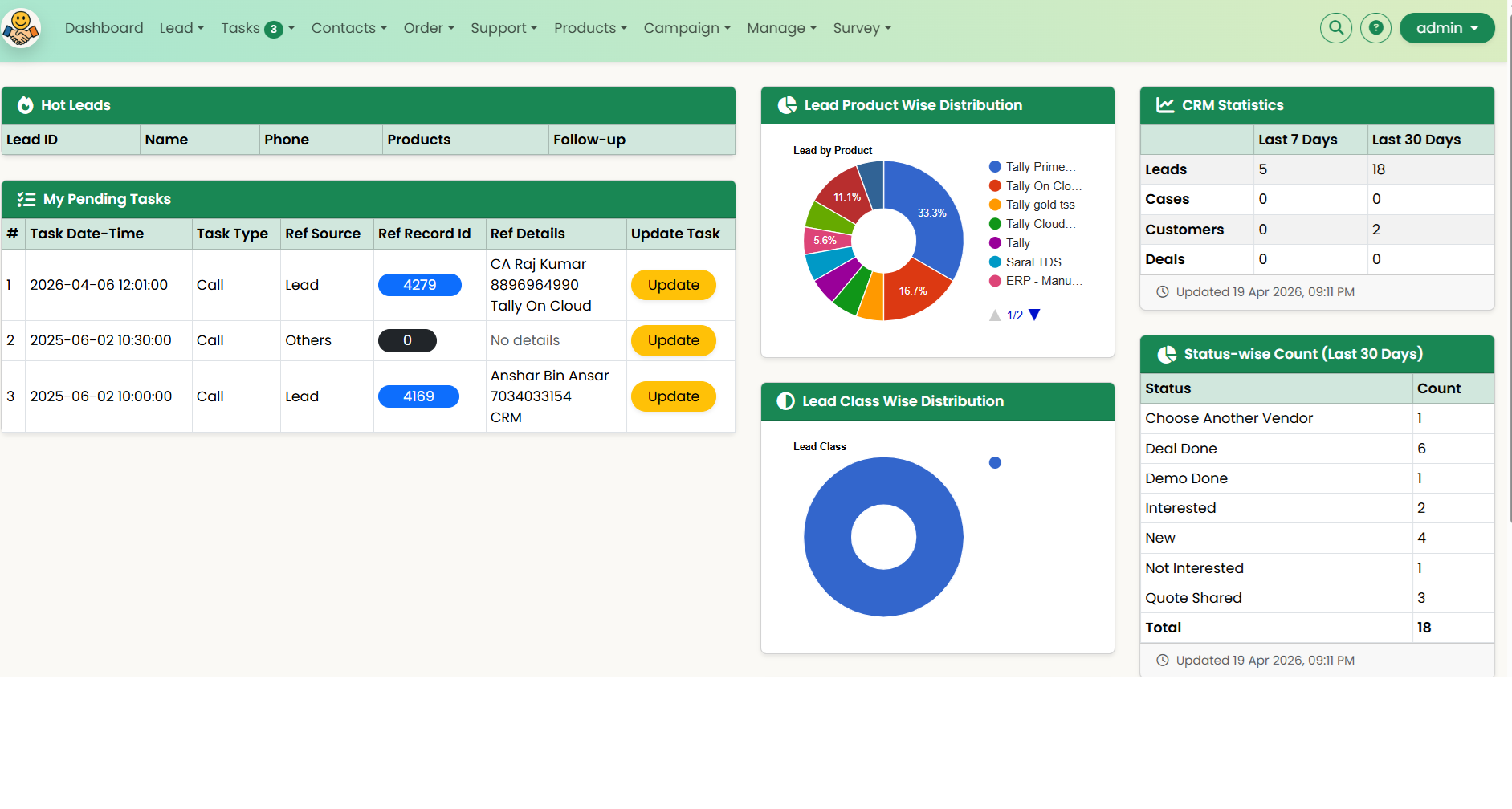Click the pie icon on Status-wise Count header
1512x809 pixels.
coord(1167,354)
